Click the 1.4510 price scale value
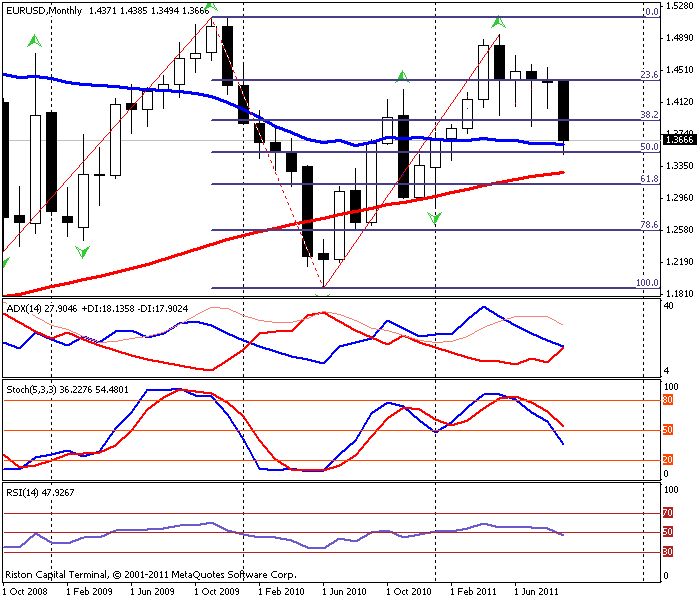700x600 pixels. [x=679, y=70]
